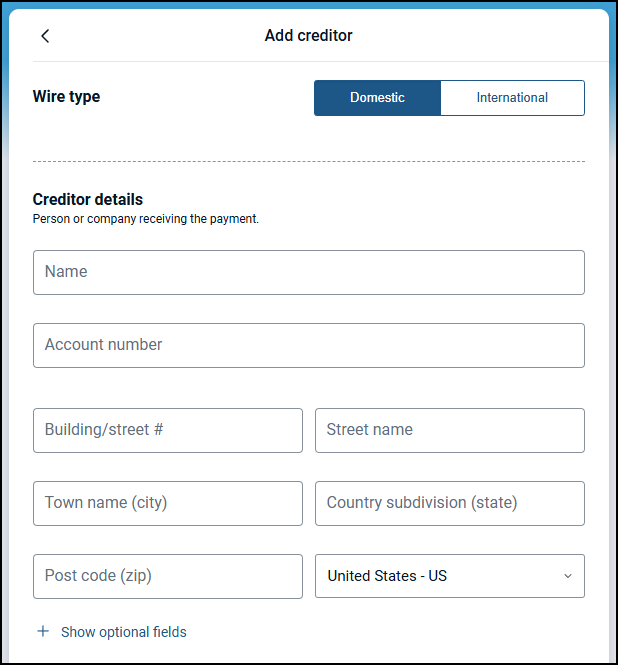Select the Domestic wire type

pos(377,98)
